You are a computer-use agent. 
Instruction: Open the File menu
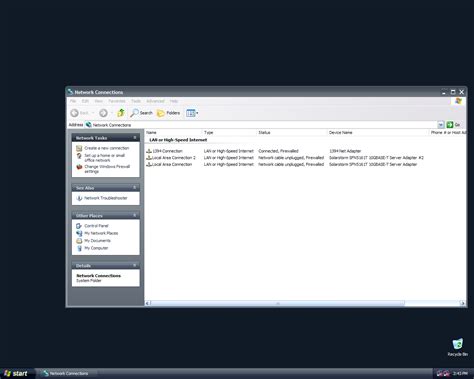(x=73, y=101)
